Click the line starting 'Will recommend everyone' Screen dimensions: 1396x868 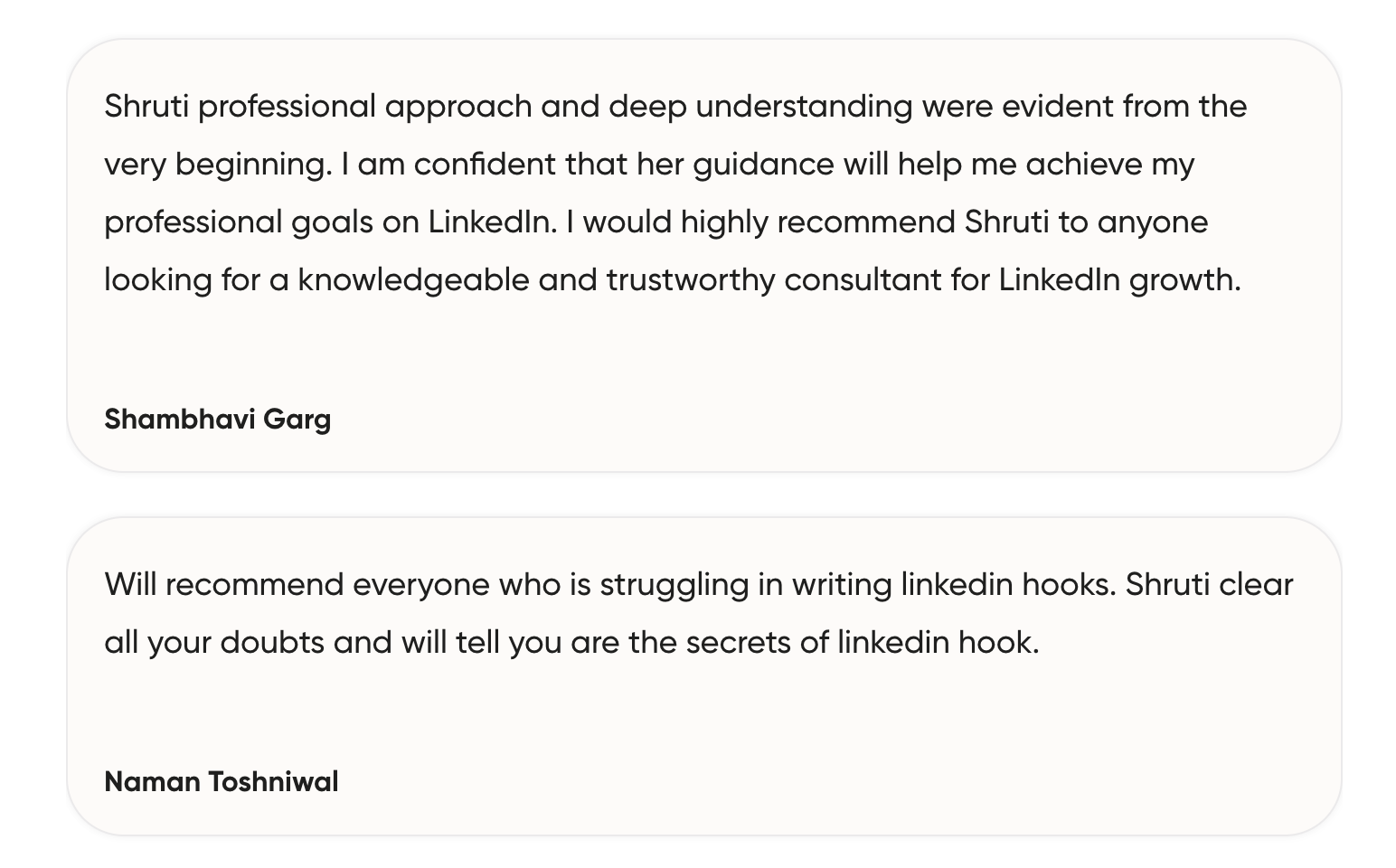pos(699,585)
